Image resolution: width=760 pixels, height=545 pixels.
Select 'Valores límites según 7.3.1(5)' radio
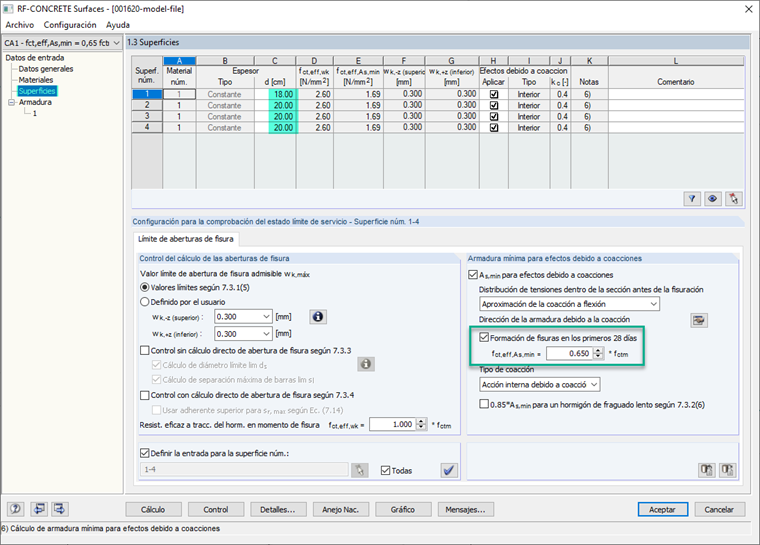(144, 288)
